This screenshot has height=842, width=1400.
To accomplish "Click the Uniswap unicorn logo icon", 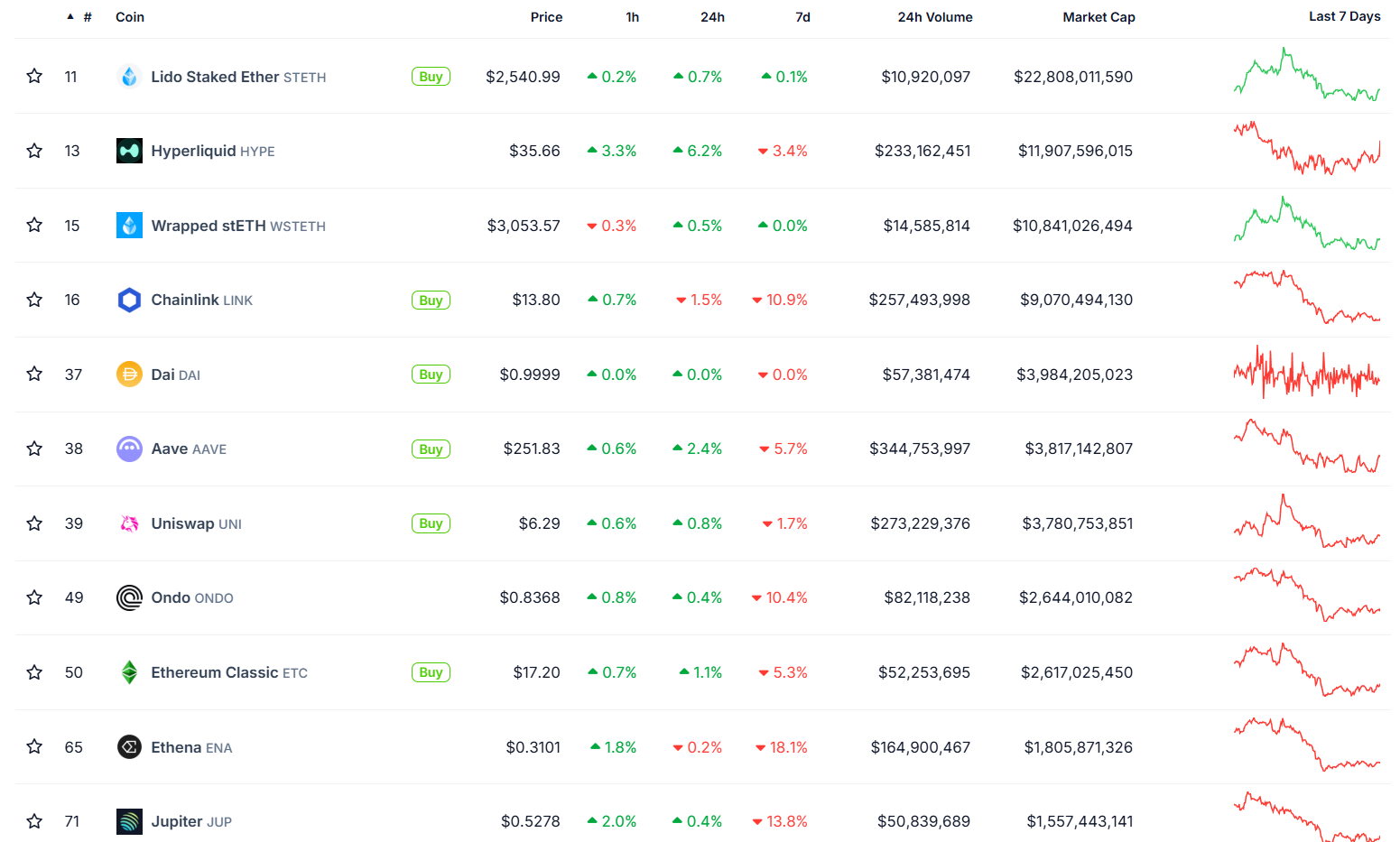I will click(x=129, y=523).
